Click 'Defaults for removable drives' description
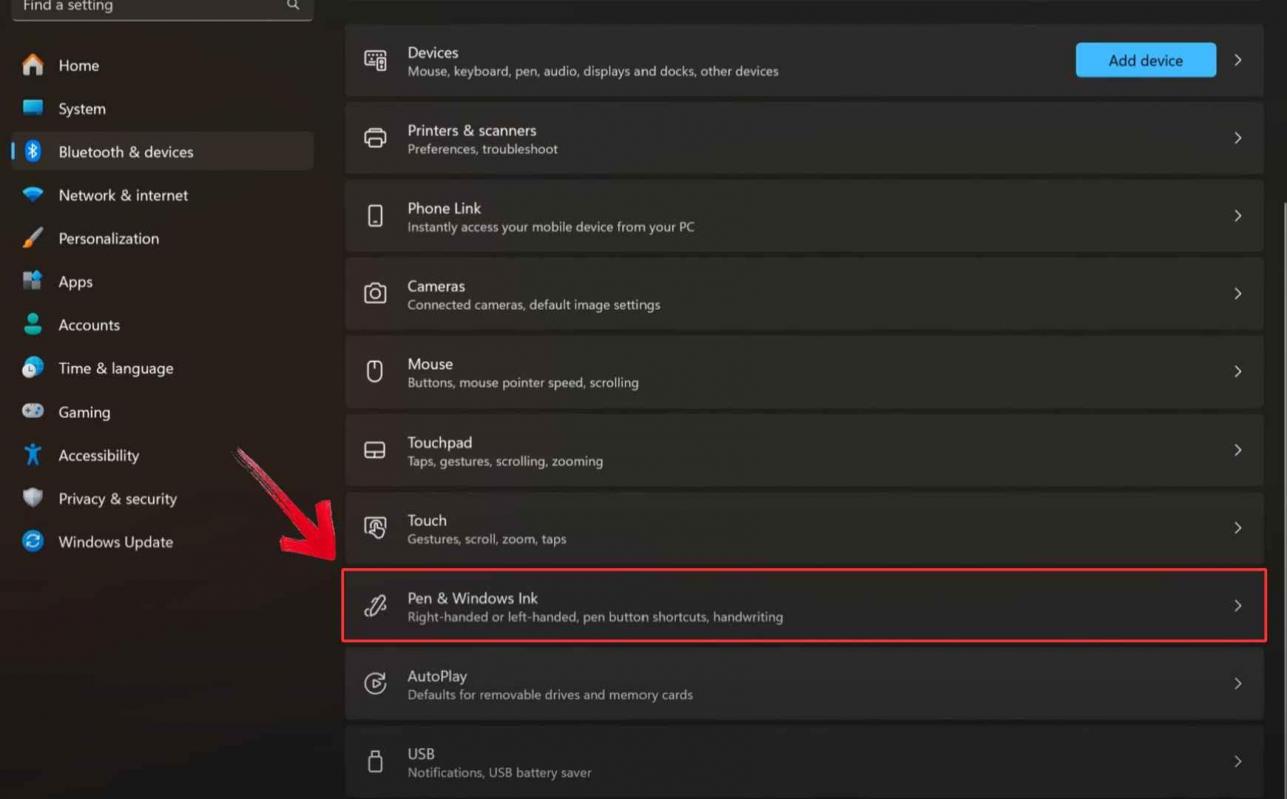Viewport: 1287px width, 799px height. pyautogui.click(x=550, y=695)
